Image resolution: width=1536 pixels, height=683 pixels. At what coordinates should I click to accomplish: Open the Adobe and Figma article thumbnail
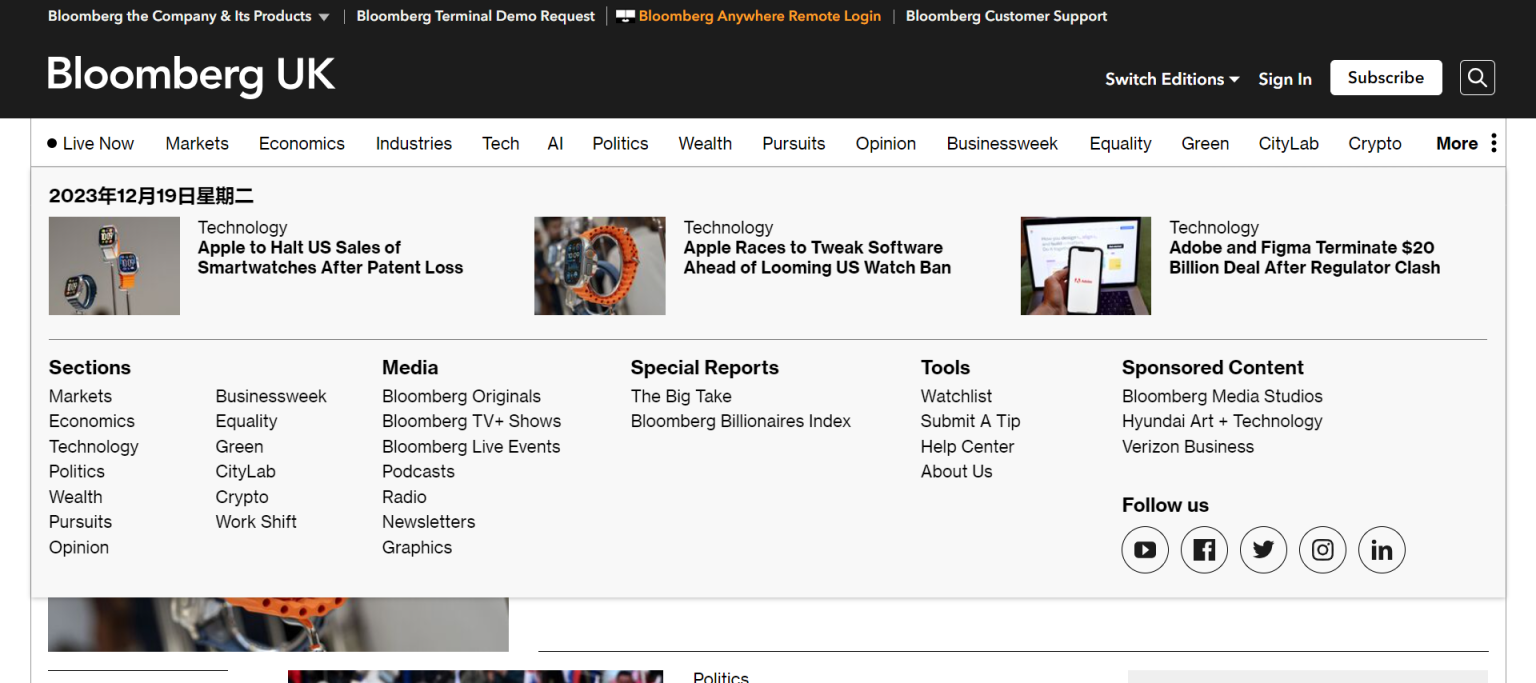click(x=1085, y=266)
